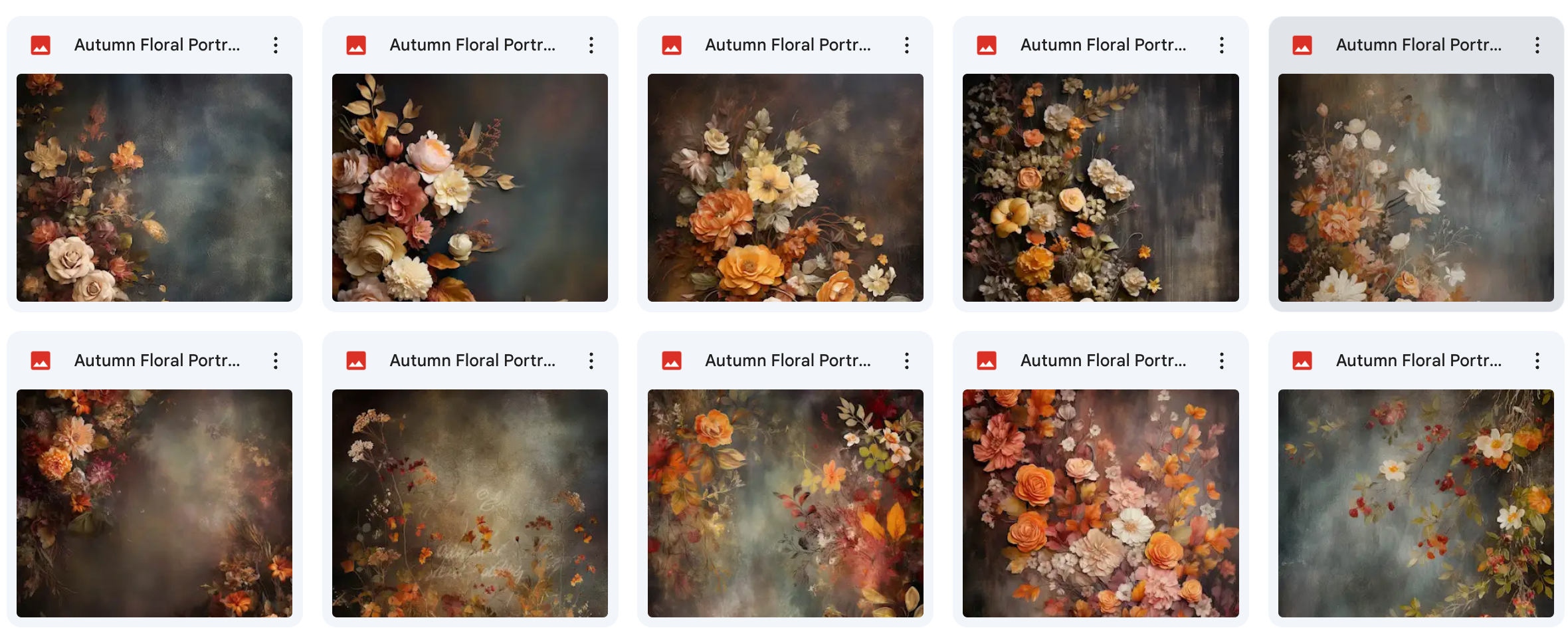1568x630 pixels.
Task: Click the pink rose cluster thumbnail bottom row
Action: 1100,504
